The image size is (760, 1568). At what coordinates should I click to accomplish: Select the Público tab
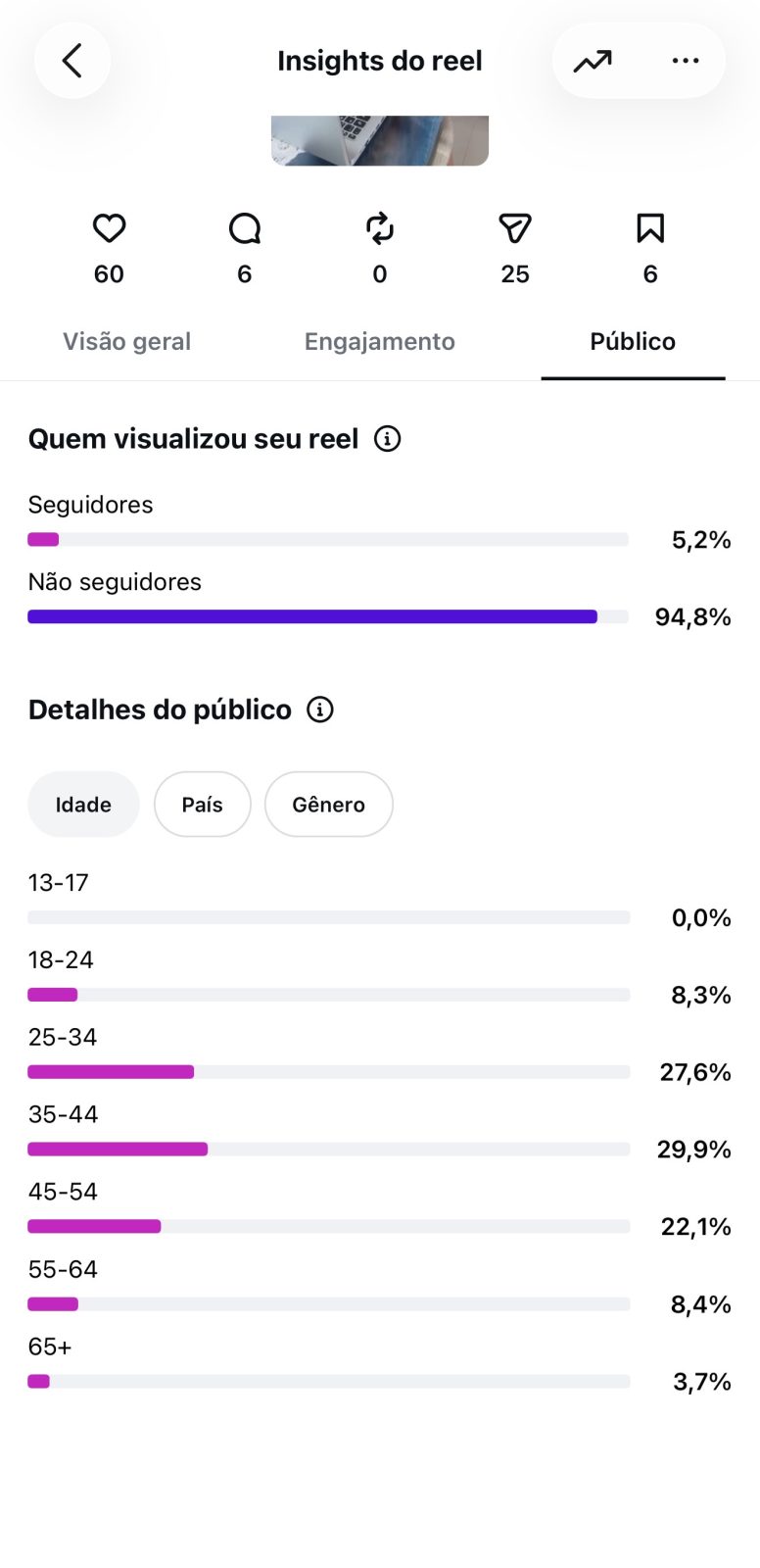[x=633, y=341]
